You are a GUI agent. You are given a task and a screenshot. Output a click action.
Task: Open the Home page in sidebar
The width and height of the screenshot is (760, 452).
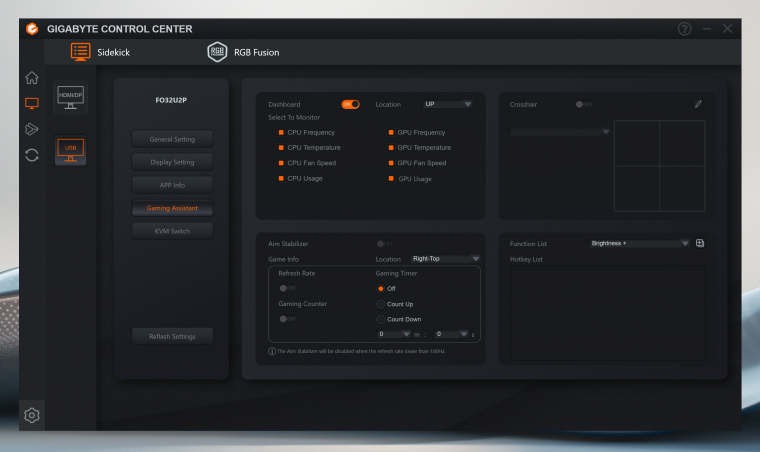click(32, 78)
